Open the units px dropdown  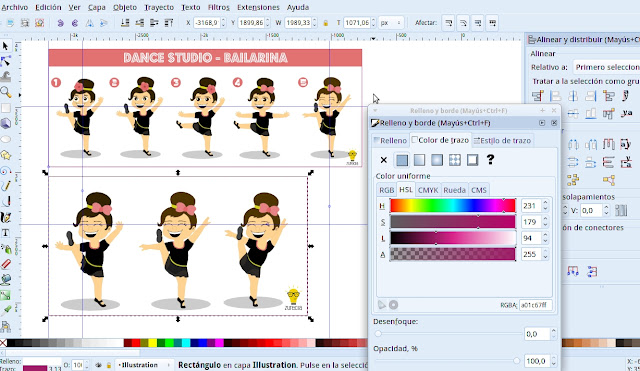click(391, 23)
